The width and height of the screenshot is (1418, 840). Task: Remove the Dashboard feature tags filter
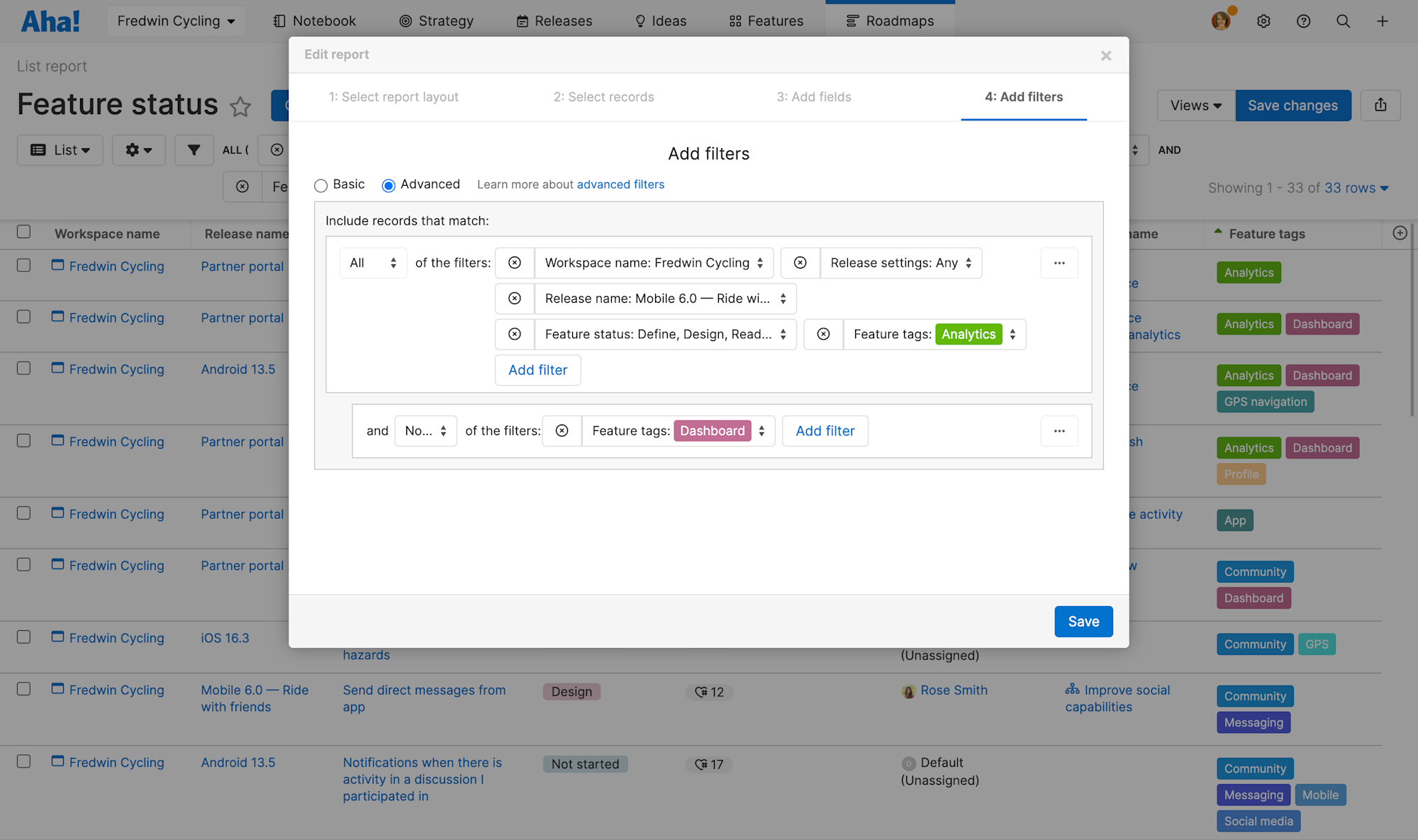pyautogui.click(x=562, y=431)
